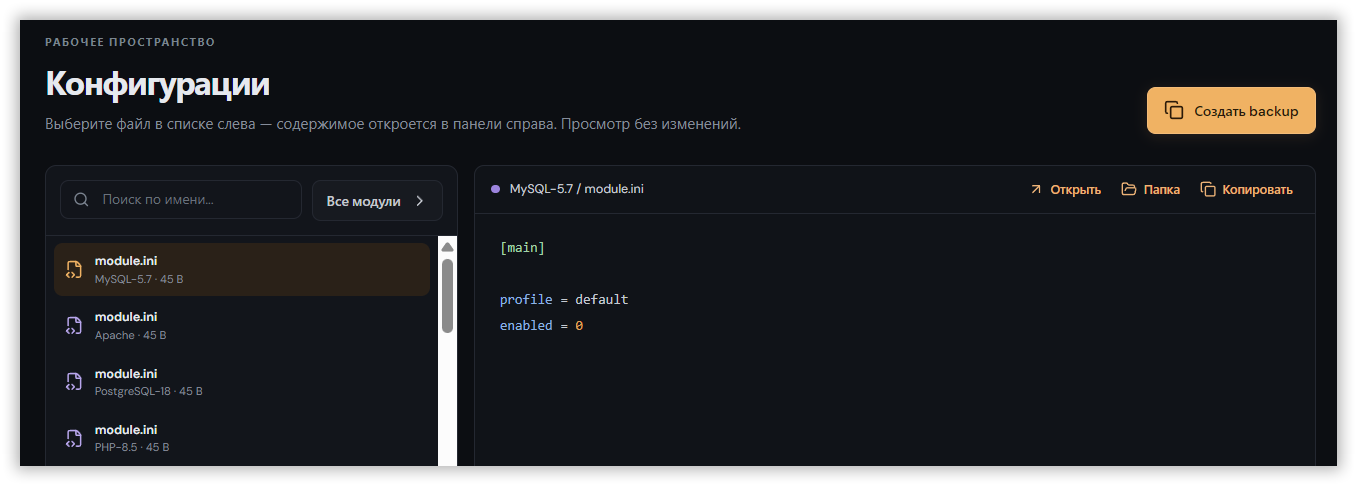Click the PostgreSQL-18 · 45 B subtitle
Image resolution: width=1357 pixels, height=486 pixels.
point(149,391)
